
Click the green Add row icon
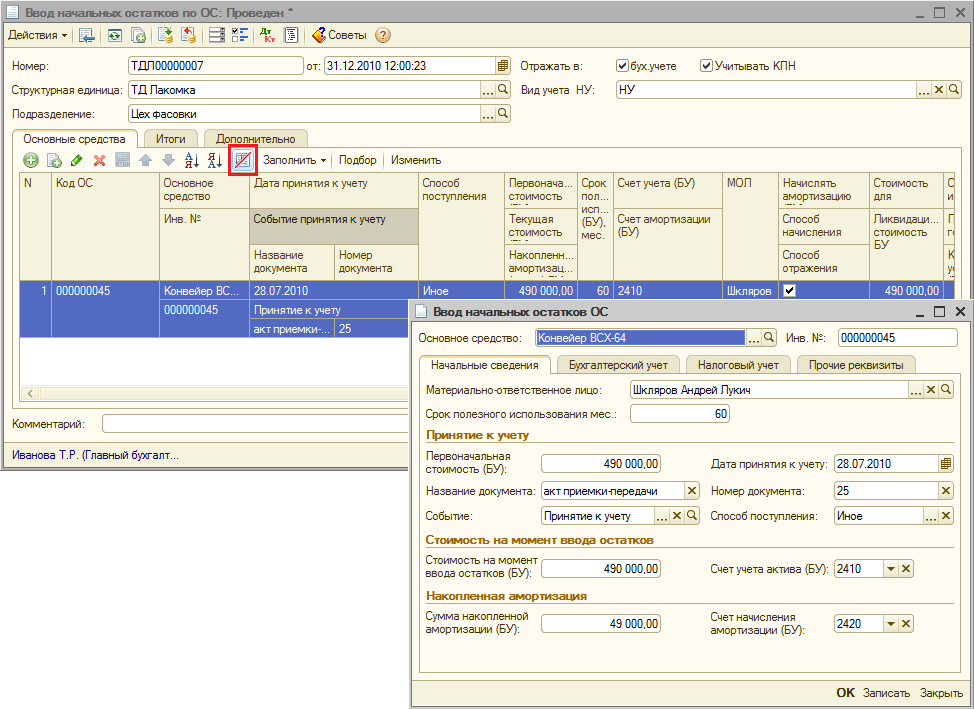tap(31, 160)
